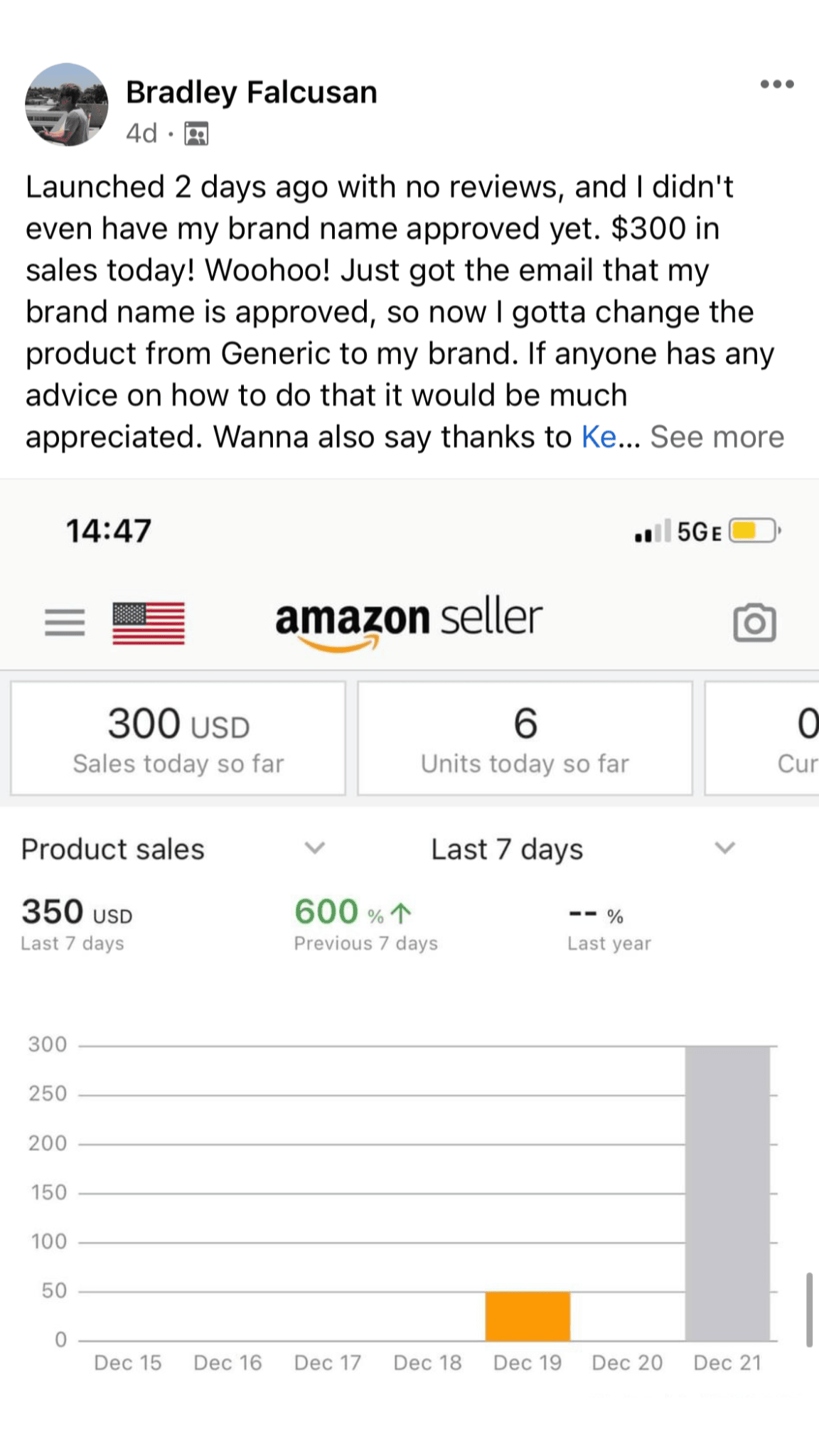Click See more to expand post
The width and height of the screenshot is (819, 1456).
(x=717, y=437)
